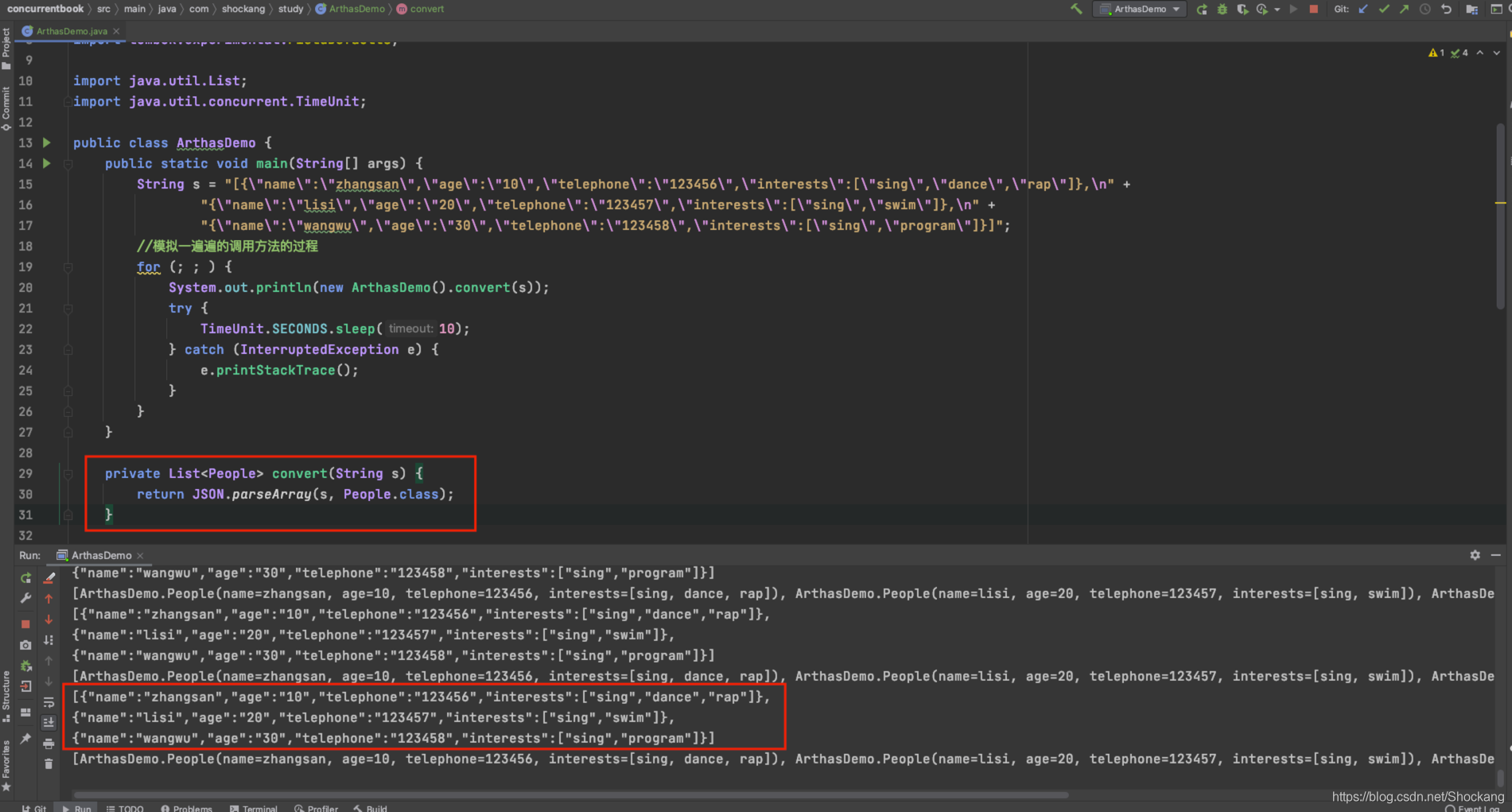Minimize the Run panel
1512x812 pixels.
(x=1495, y=555)
